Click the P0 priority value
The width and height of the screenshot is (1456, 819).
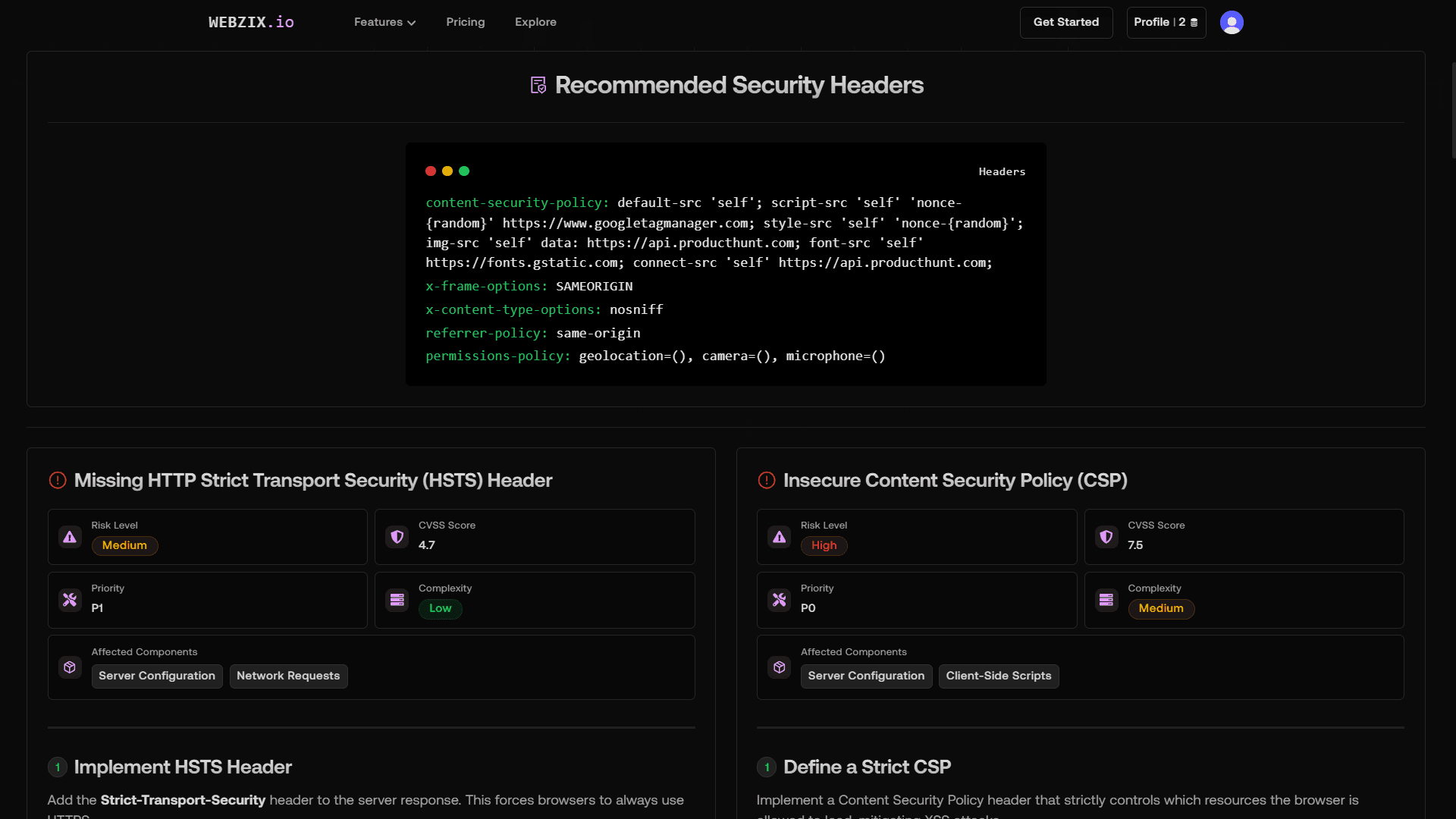tap(808, 608)
